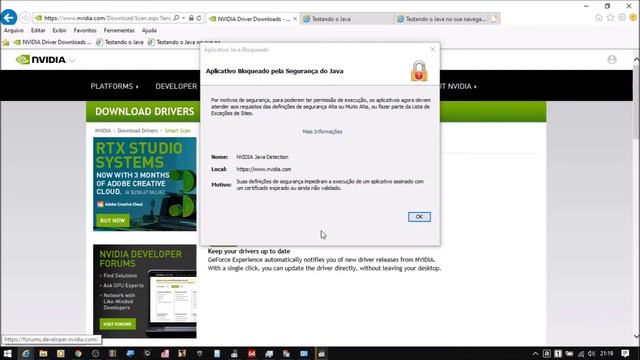The image size is (640, 360).
Task: Open the Ajuda menu
Action: coord(149,30)
